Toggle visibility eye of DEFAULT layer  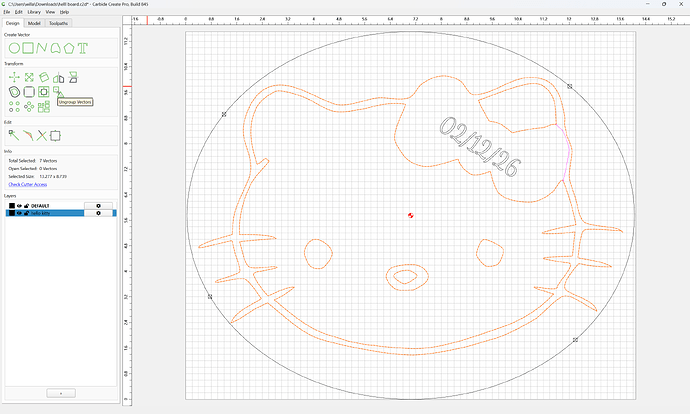tap(19, 206)
